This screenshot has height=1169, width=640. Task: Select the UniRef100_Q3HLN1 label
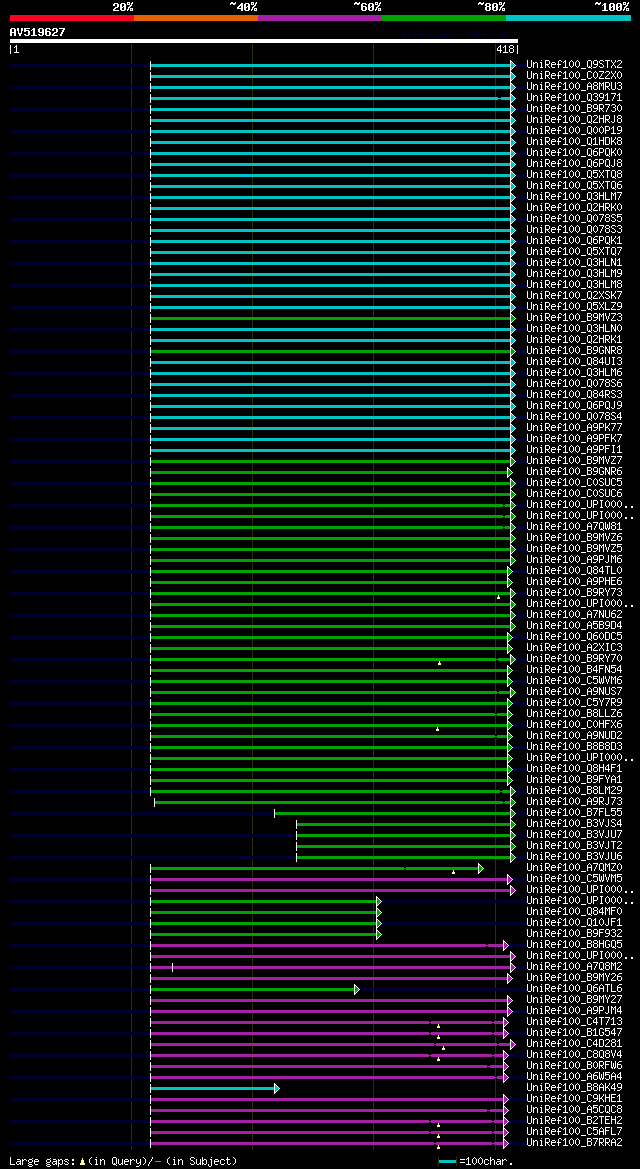coord(574,262)
